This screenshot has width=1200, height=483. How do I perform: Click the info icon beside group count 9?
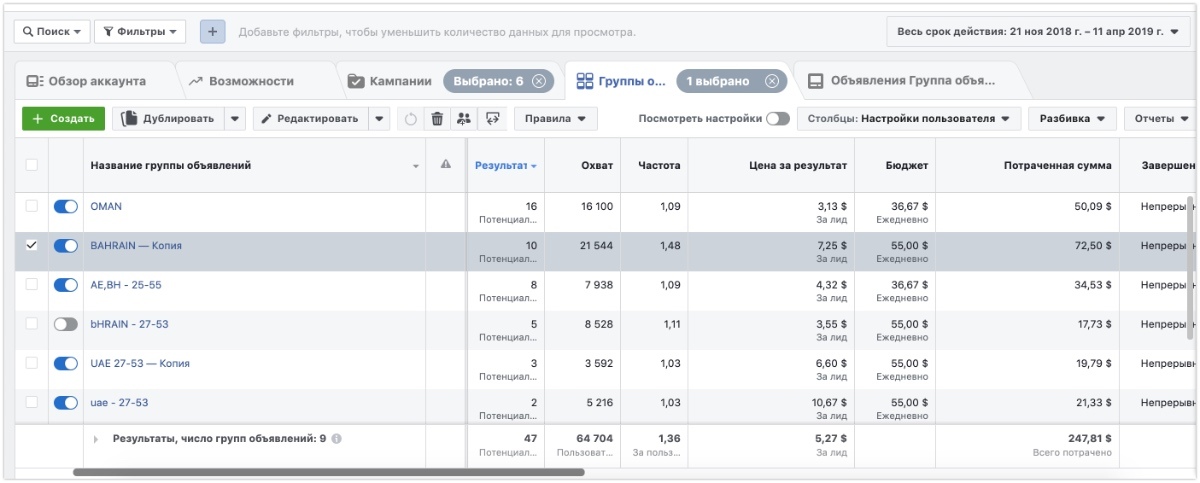pos(337,439)
